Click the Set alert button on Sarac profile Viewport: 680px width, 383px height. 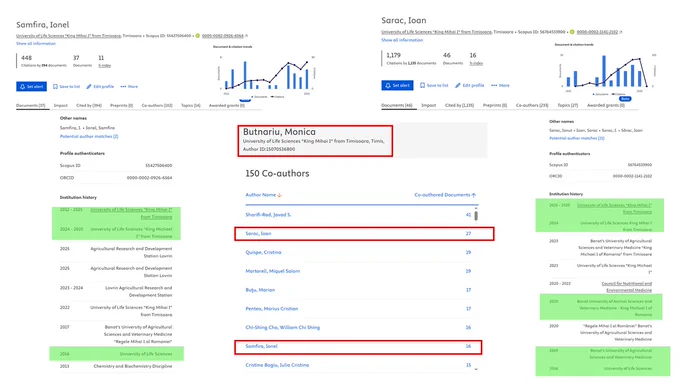coord(397,85)
